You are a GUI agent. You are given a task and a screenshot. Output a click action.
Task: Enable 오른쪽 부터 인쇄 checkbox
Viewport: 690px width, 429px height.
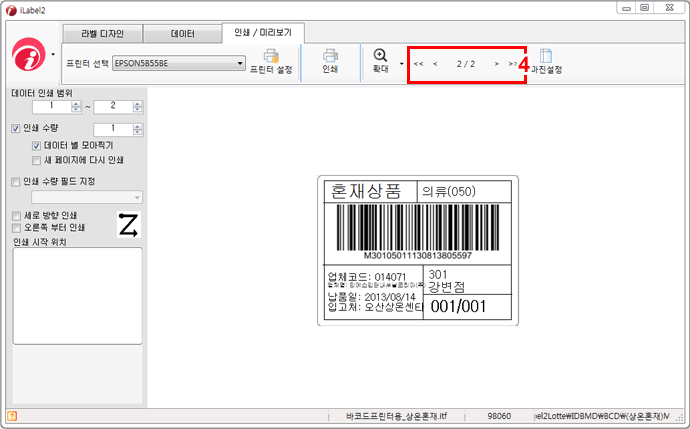(16, 228)
